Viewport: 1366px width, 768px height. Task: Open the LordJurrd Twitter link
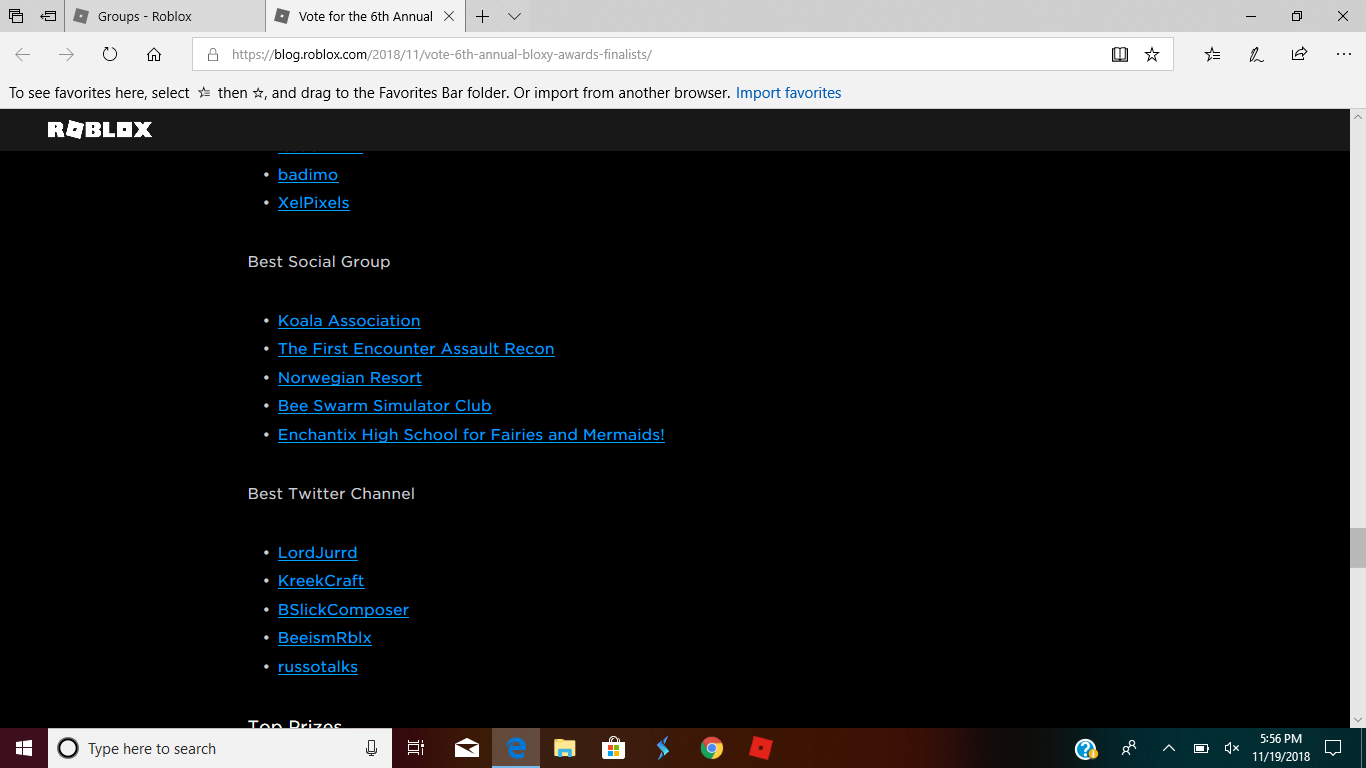click(x=318, y=553)
